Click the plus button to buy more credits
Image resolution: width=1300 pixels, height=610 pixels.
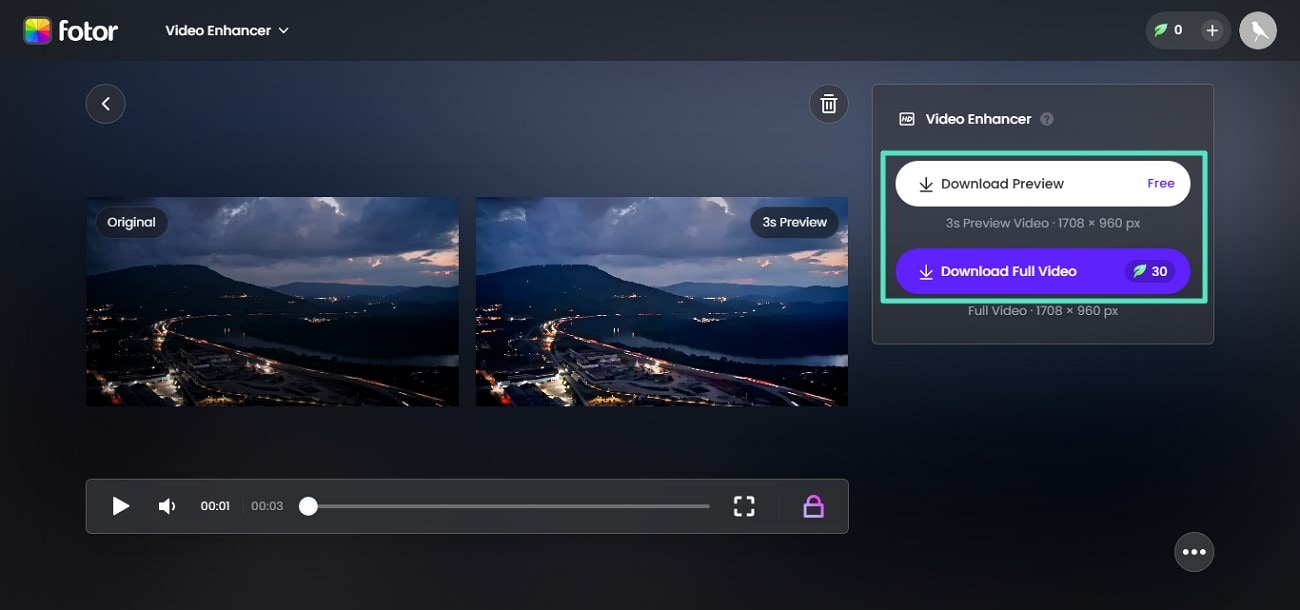pos(1211,30)
